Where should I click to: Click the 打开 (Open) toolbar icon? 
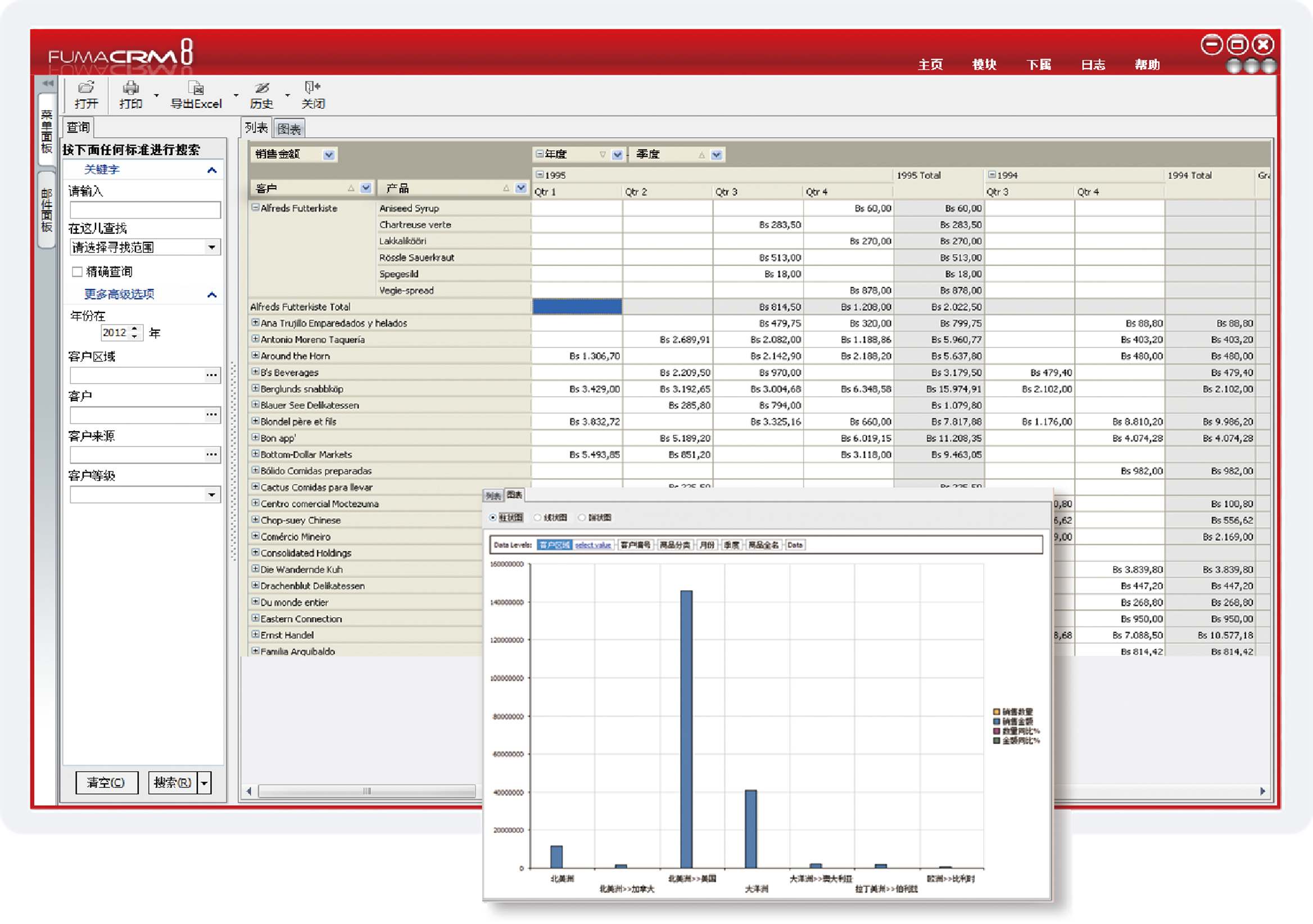click(86, 88)
